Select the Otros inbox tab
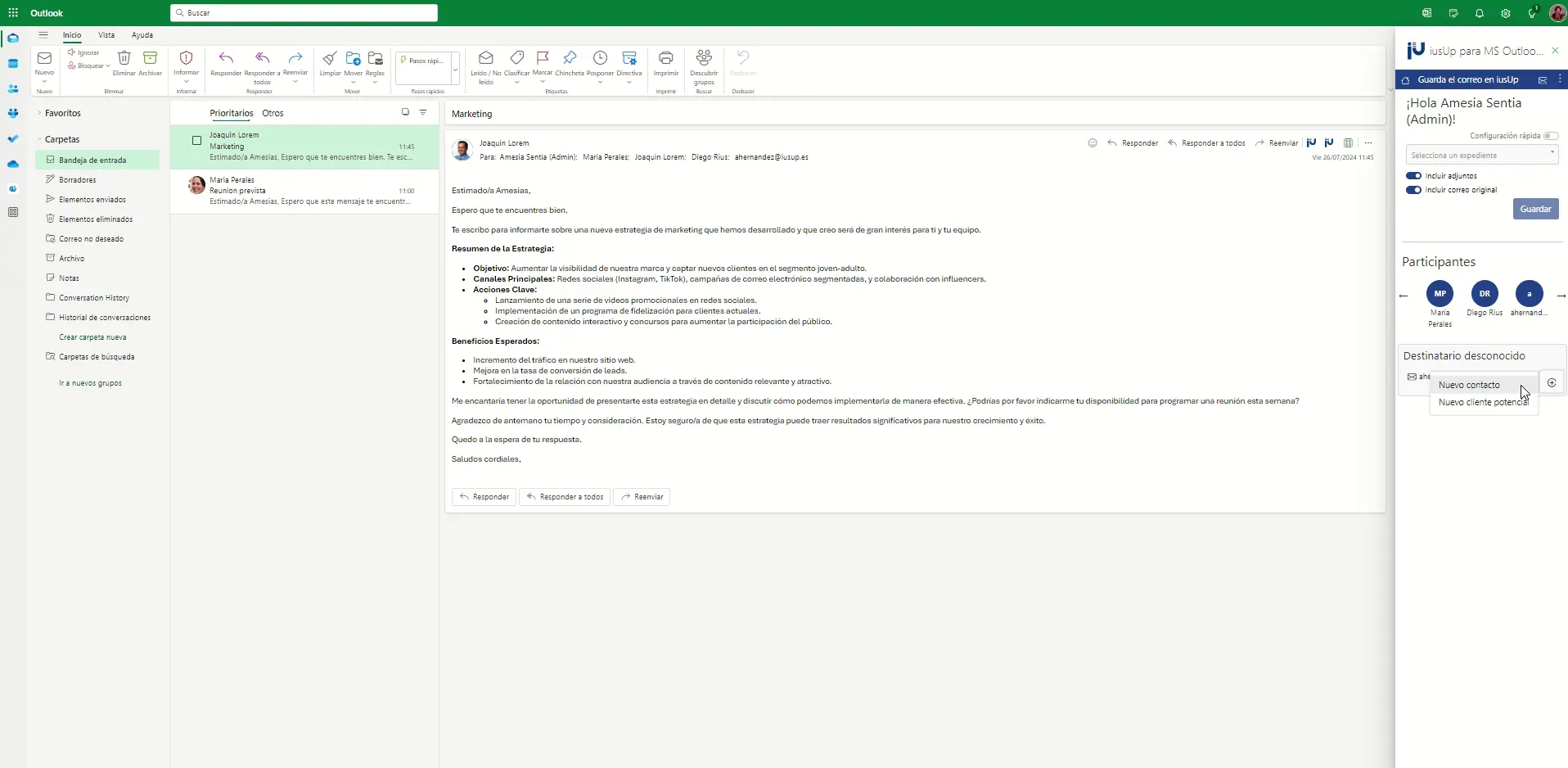The image size is (1568, 768). pyautogui.click(x=273, y=113)
